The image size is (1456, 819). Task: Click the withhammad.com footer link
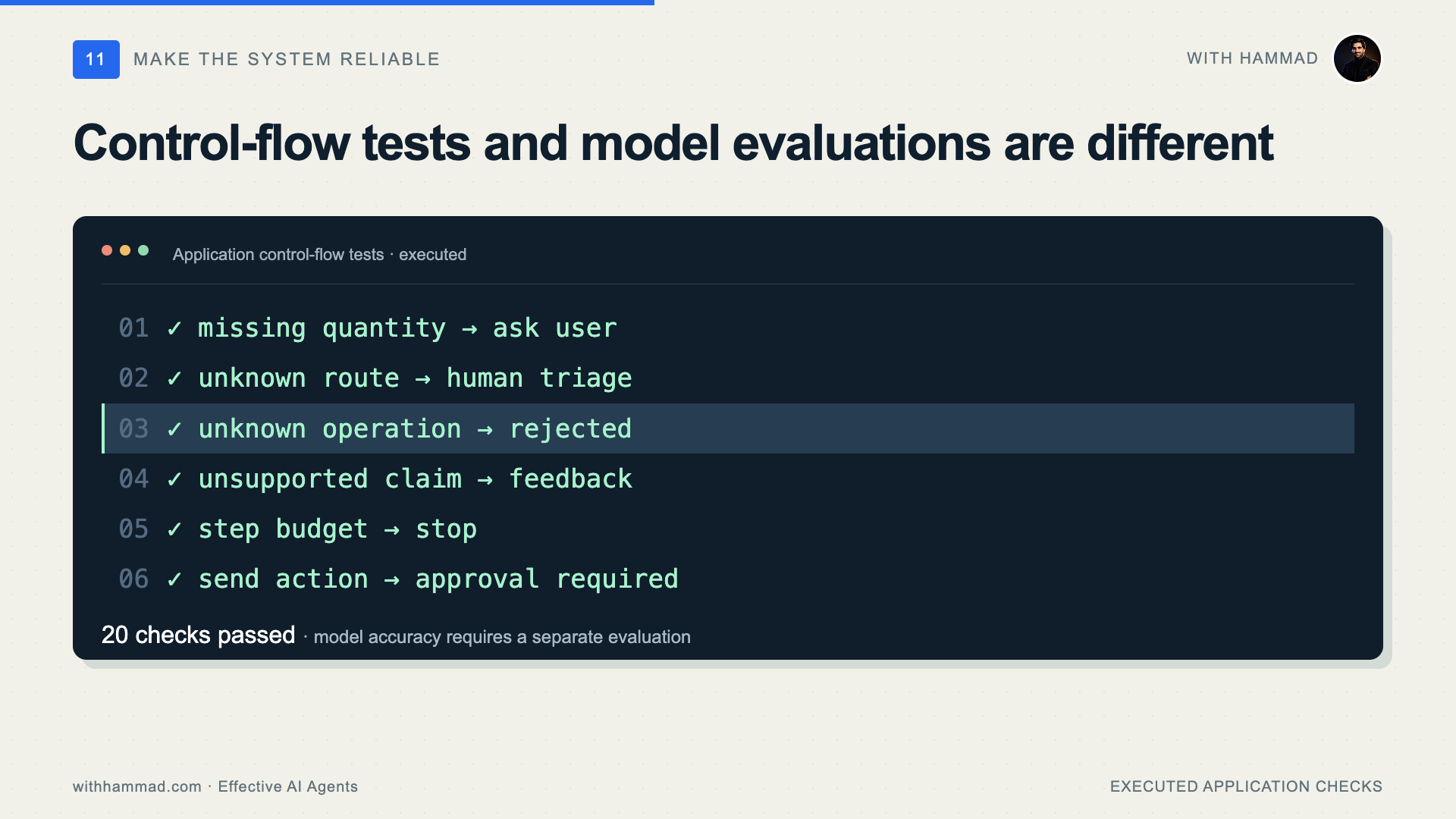pos(137,786)
